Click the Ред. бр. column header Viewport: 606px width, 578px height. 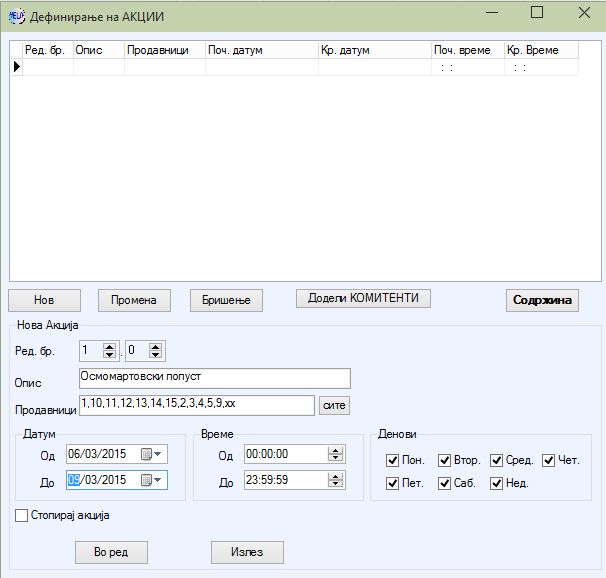coord(48,50)
